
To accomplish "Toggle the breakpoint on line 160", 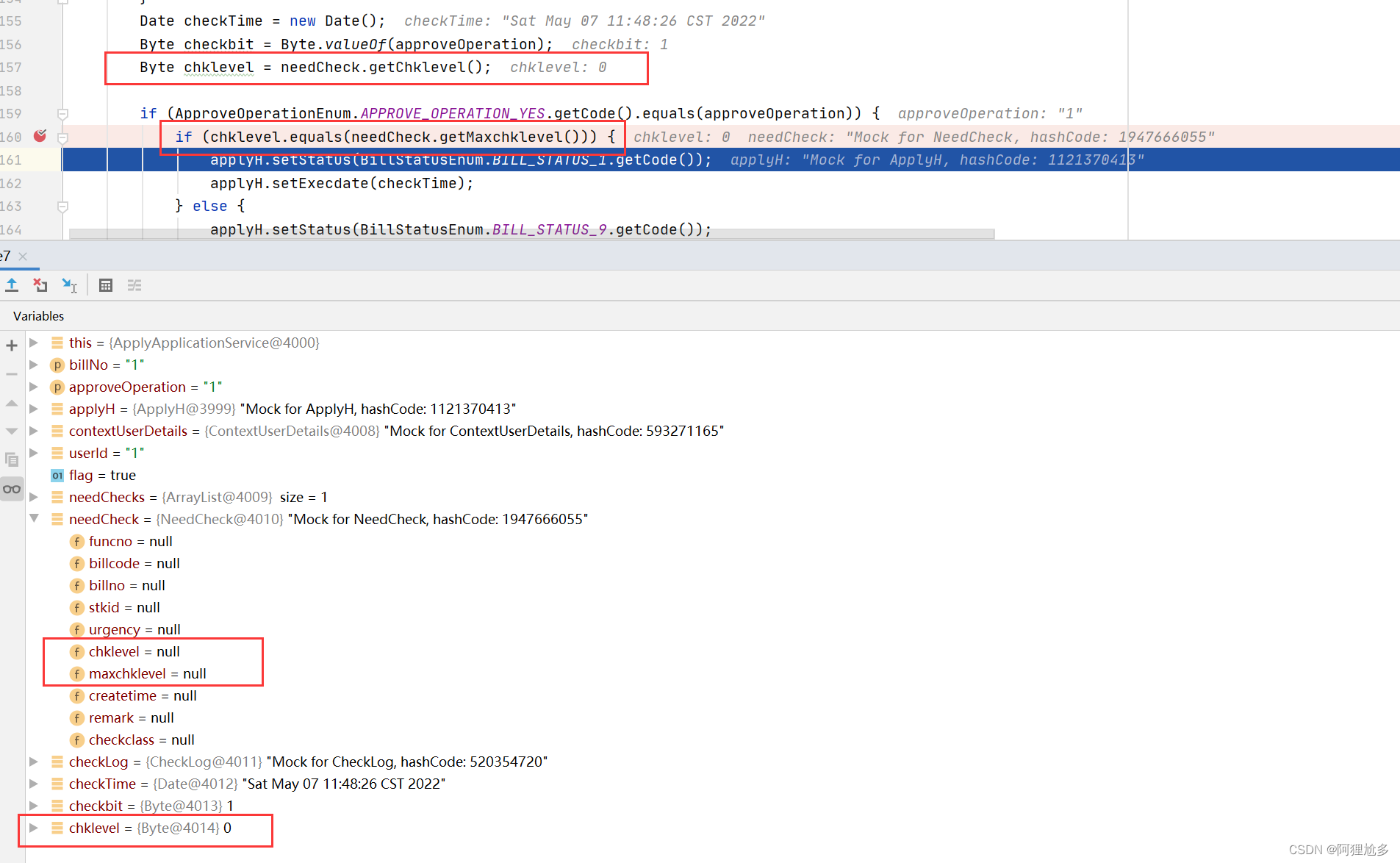I will pyautogui.click(x=40, y=136).
